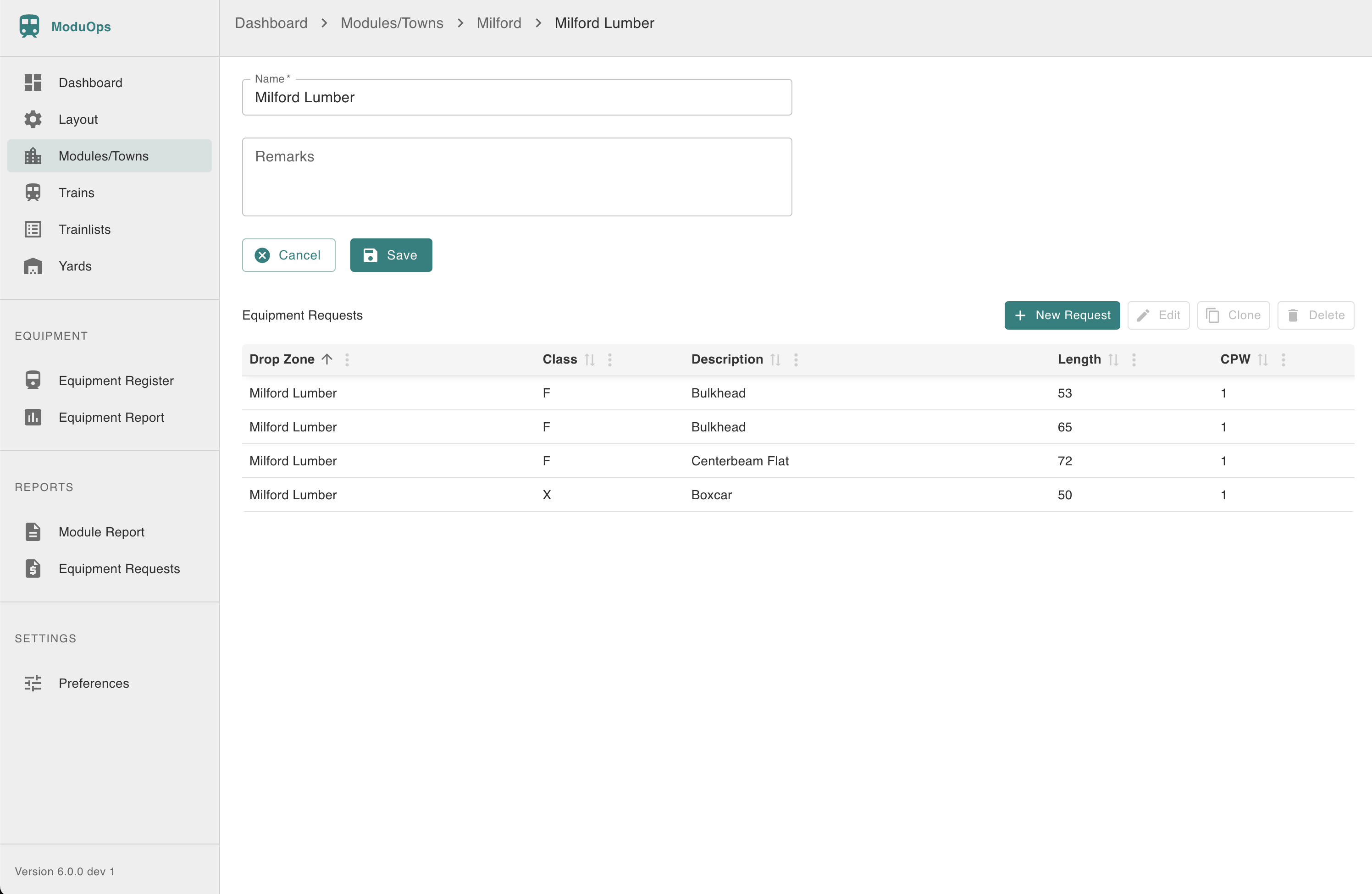Image resolution: width=1372 pixels, height=894 pixels.
Task: Sort table by CPW column
Action: click(x=1262, y=360)
